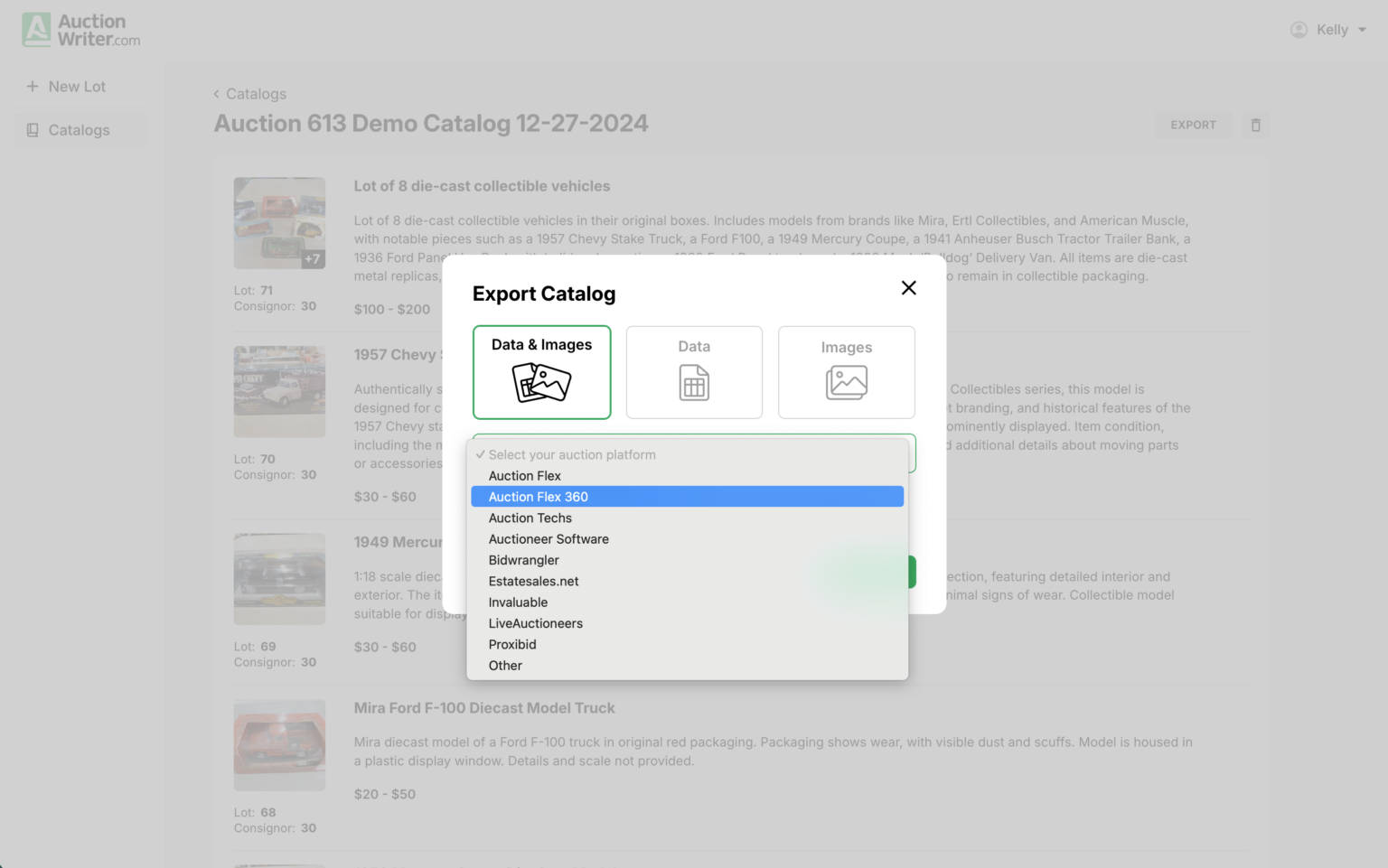The height and width of the screenshot is (868, 1388).
Task: Navigate back using the Catalogs breadcrumb link
Action: tap(249, 93)
